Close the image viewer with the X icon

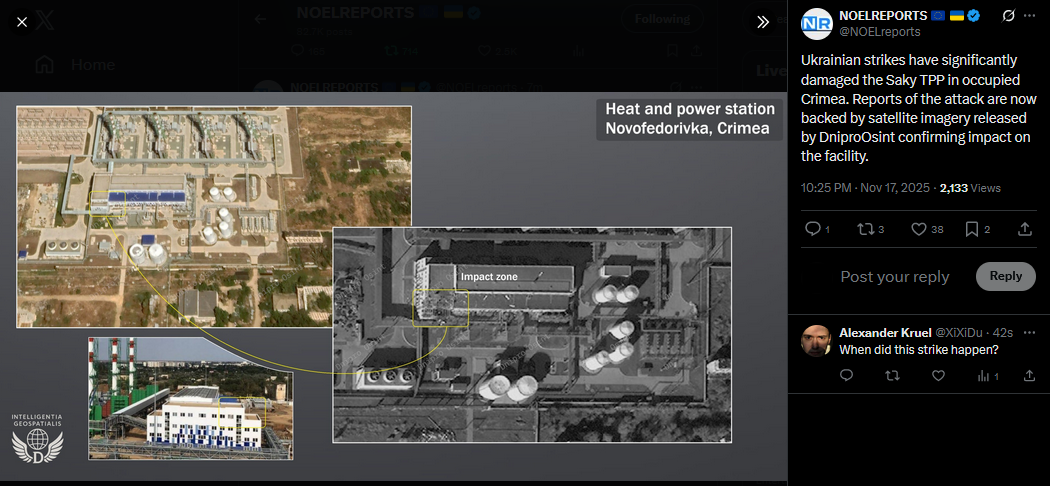(x=22, y=22)
